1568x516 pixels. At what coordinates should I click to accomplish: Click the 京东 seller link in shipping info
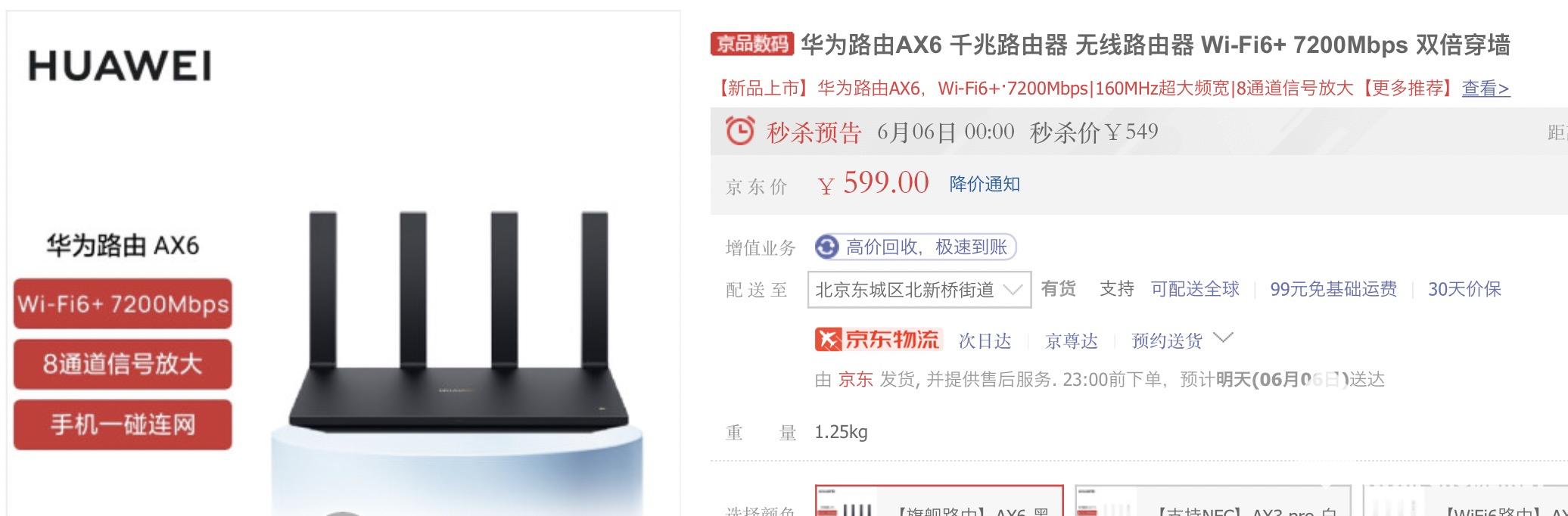(855, 379)
